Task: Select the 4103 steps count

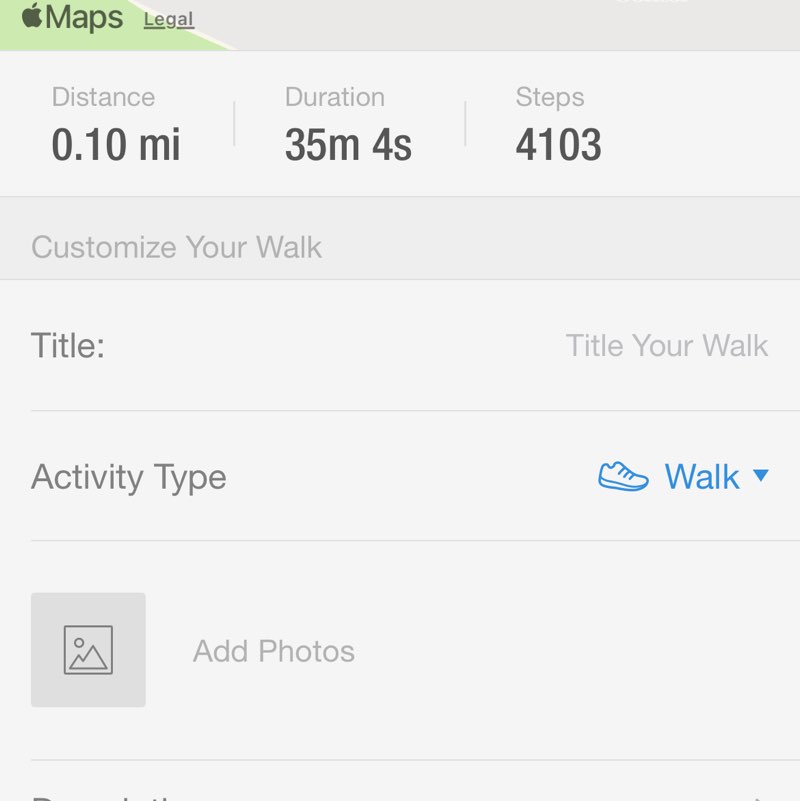Action: click(558, 145)
